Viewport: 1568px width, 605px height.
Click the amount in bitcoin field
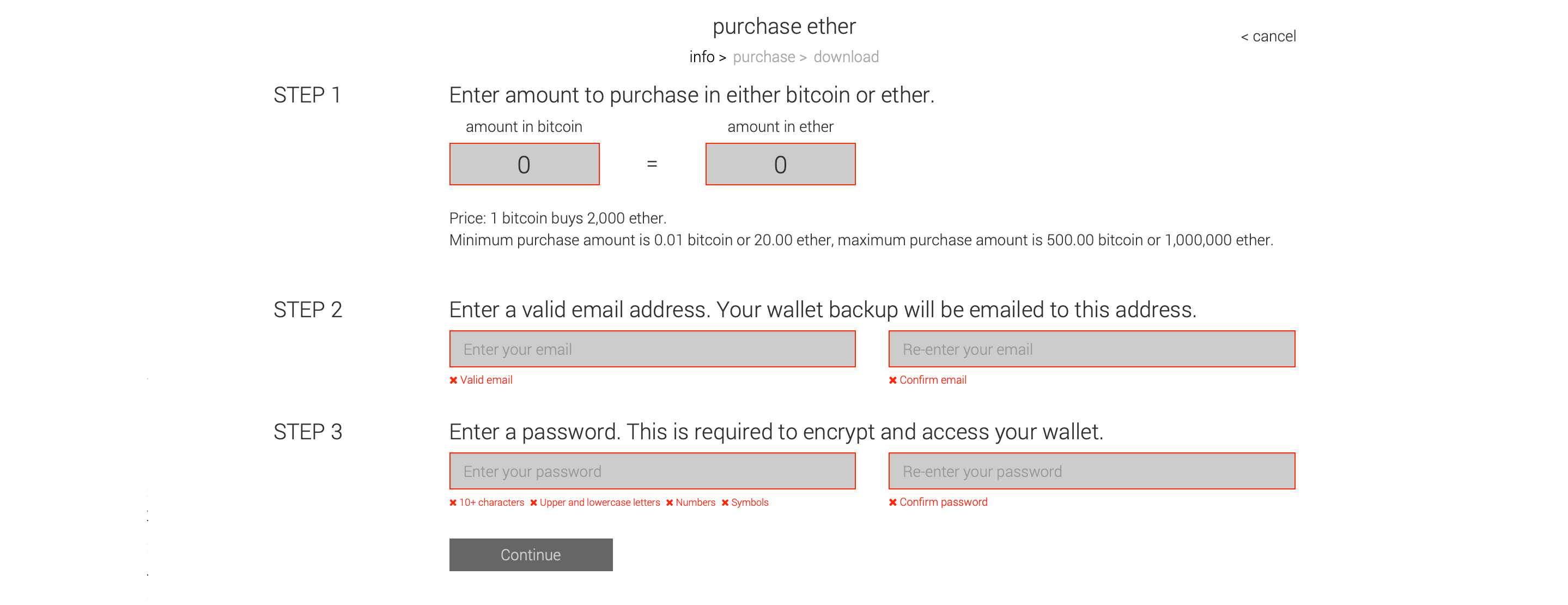[x=524, y=164]
